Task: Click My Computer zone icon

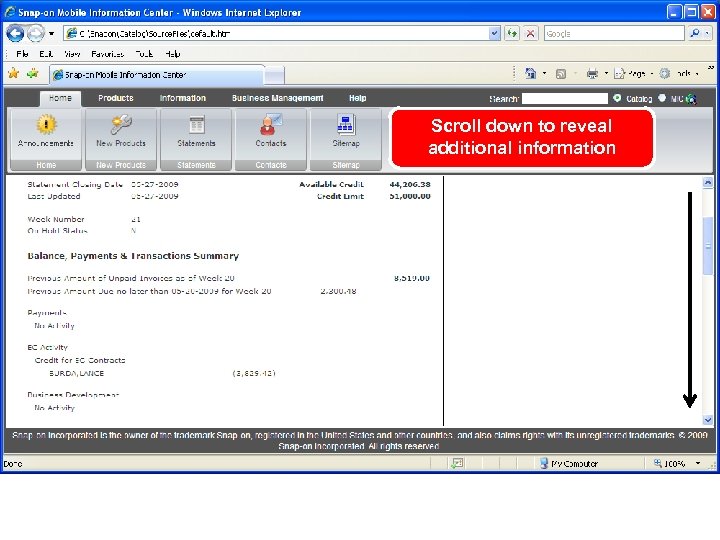Action: click(x=544, y=463)
